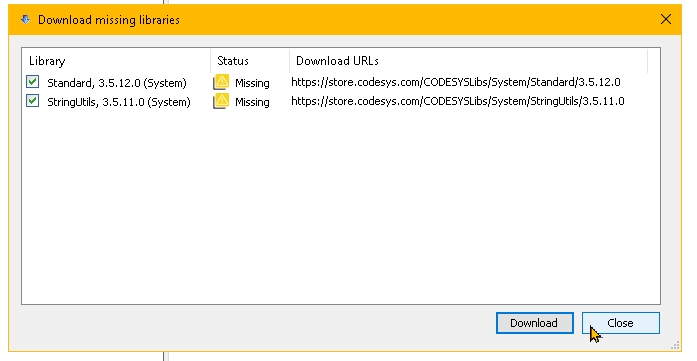Screen dimensions: 697x361
Task: Click the Download URLs column header
Action: click(469, 60)
